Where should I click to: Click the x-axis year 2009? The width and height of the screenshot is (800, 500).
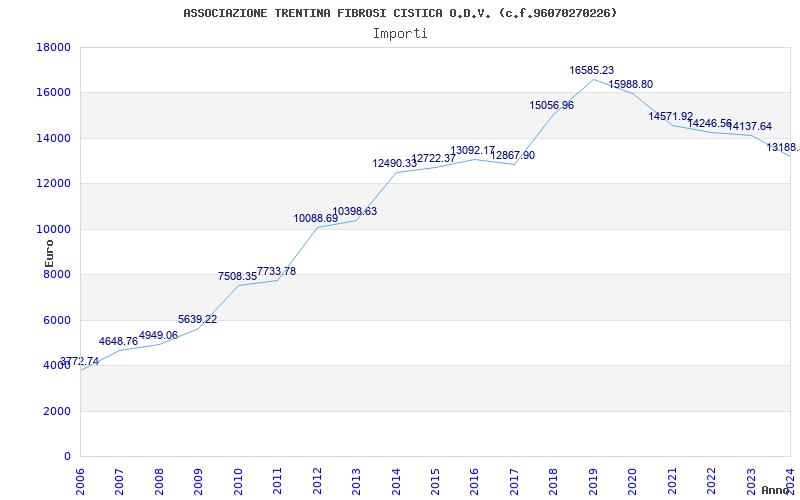click(x=198, y=481)
